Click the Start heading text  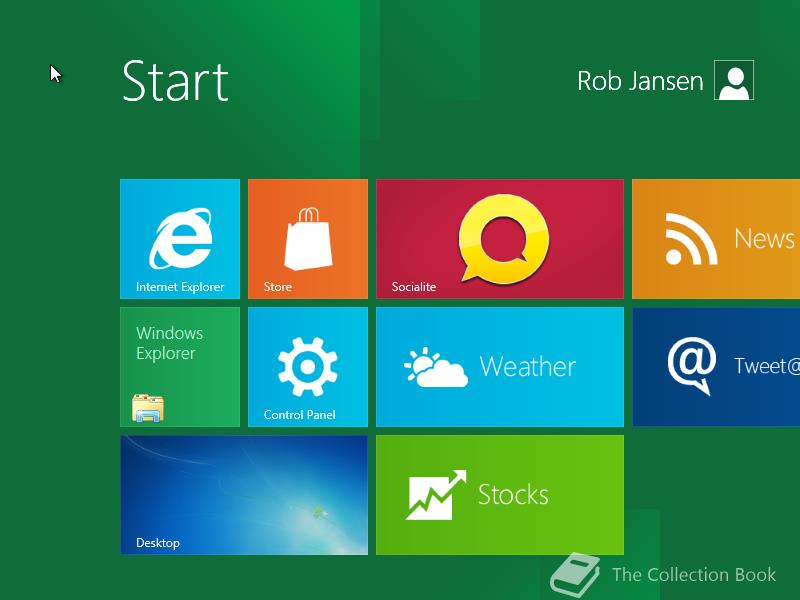click(175, 81)
